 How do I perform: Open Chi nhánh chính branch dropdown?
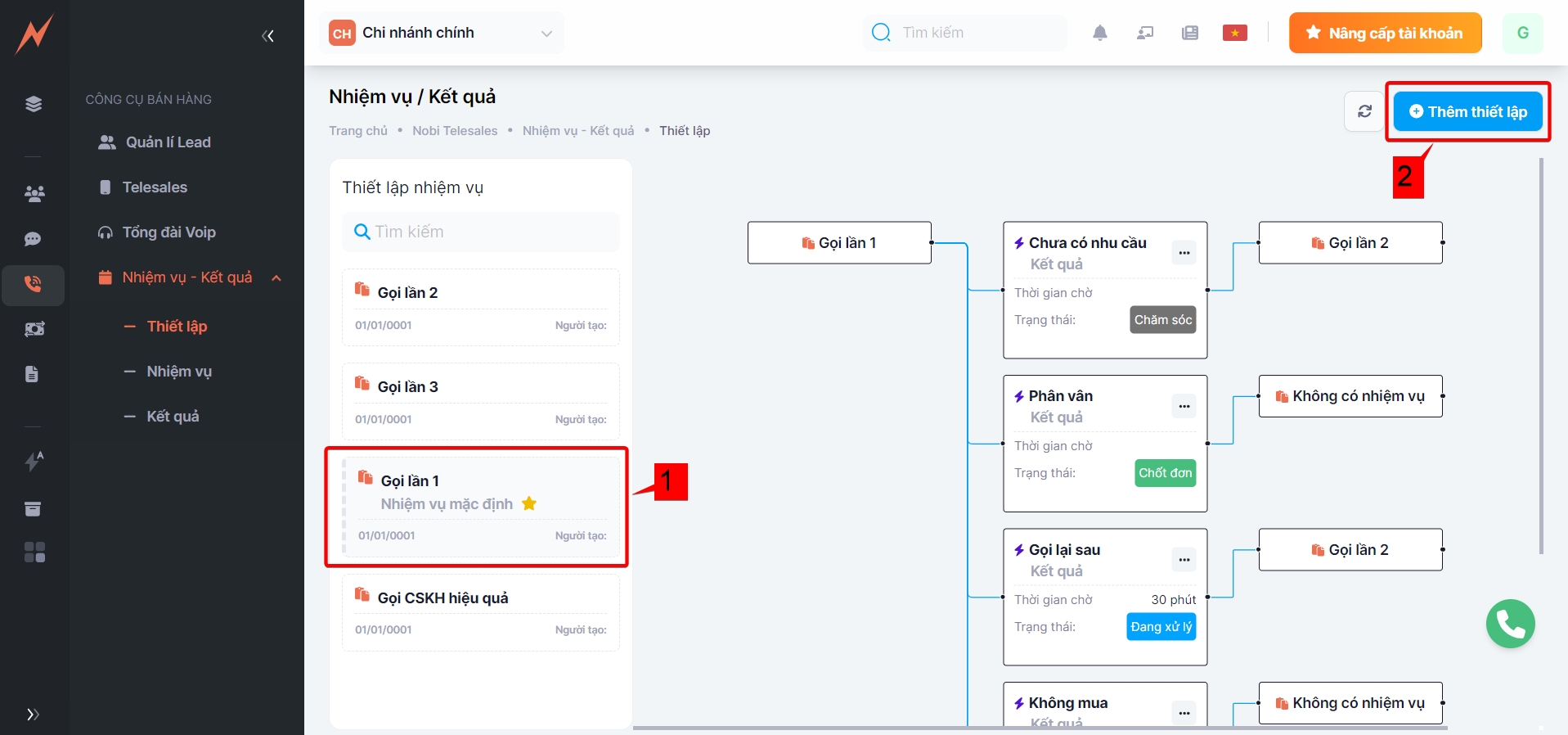[442, 33]
